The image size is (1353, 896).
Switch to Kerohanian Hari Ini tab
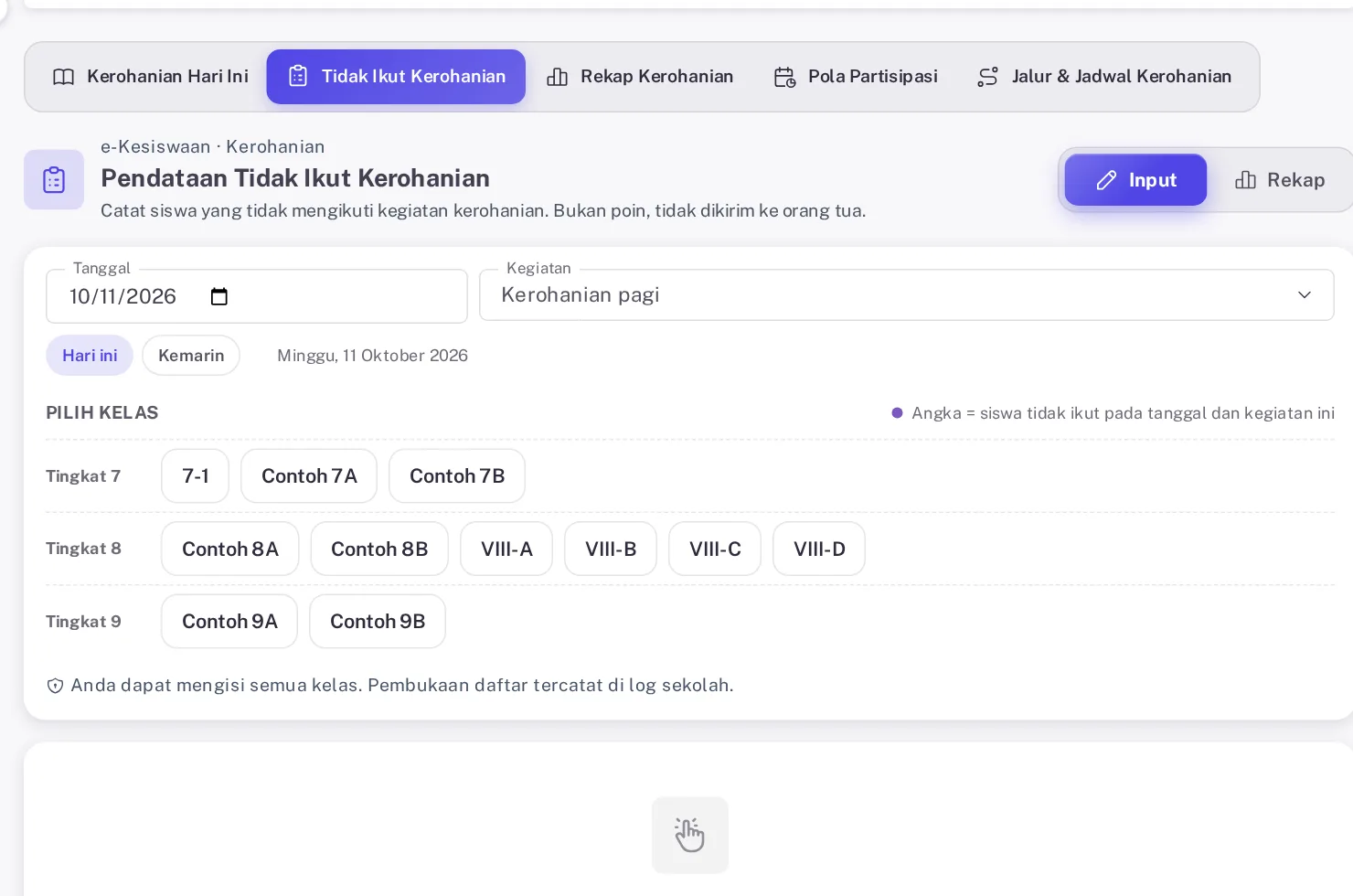(x=151, y=77)
